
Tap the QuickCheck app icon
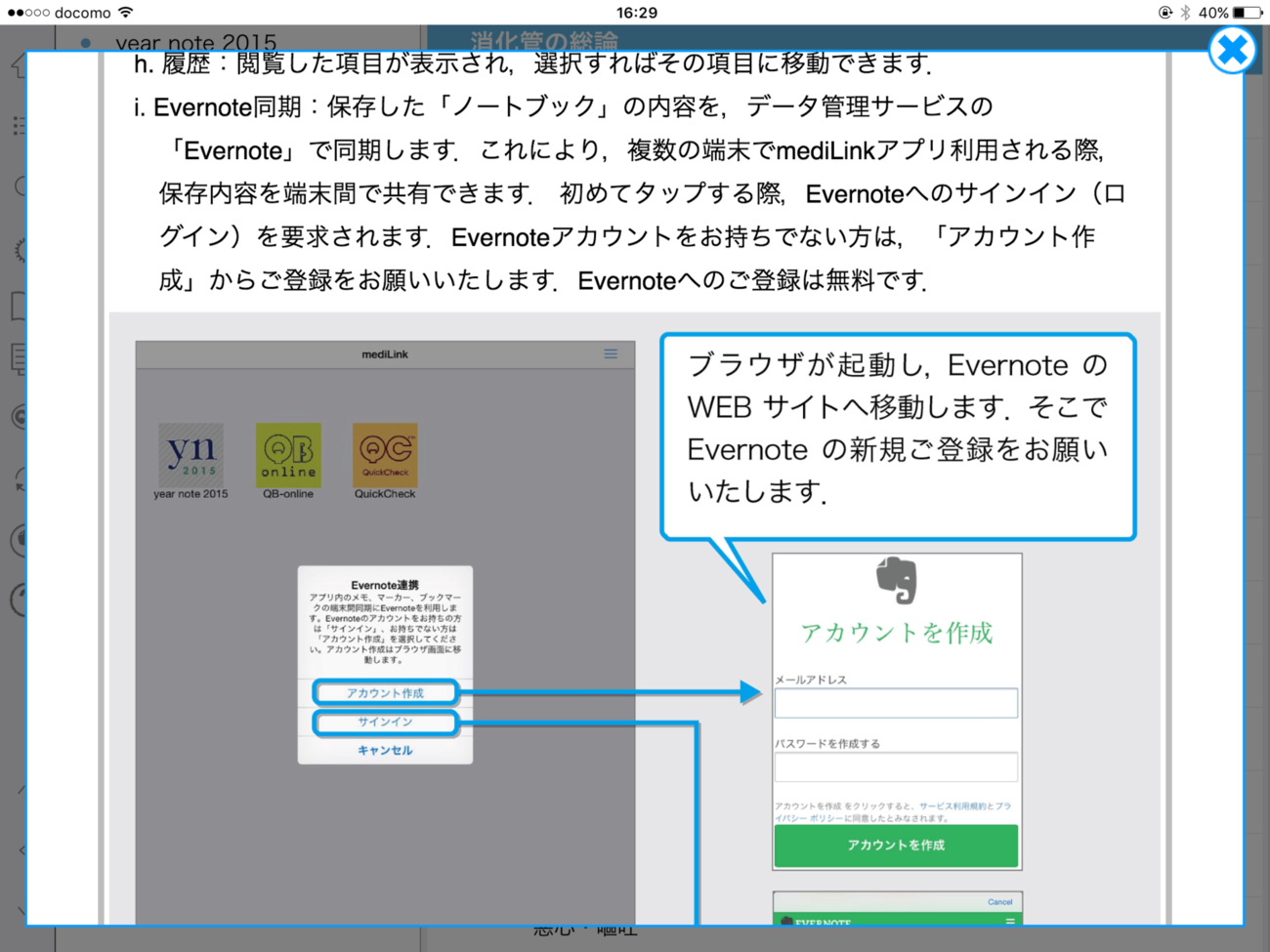click(x=385, y=455)
